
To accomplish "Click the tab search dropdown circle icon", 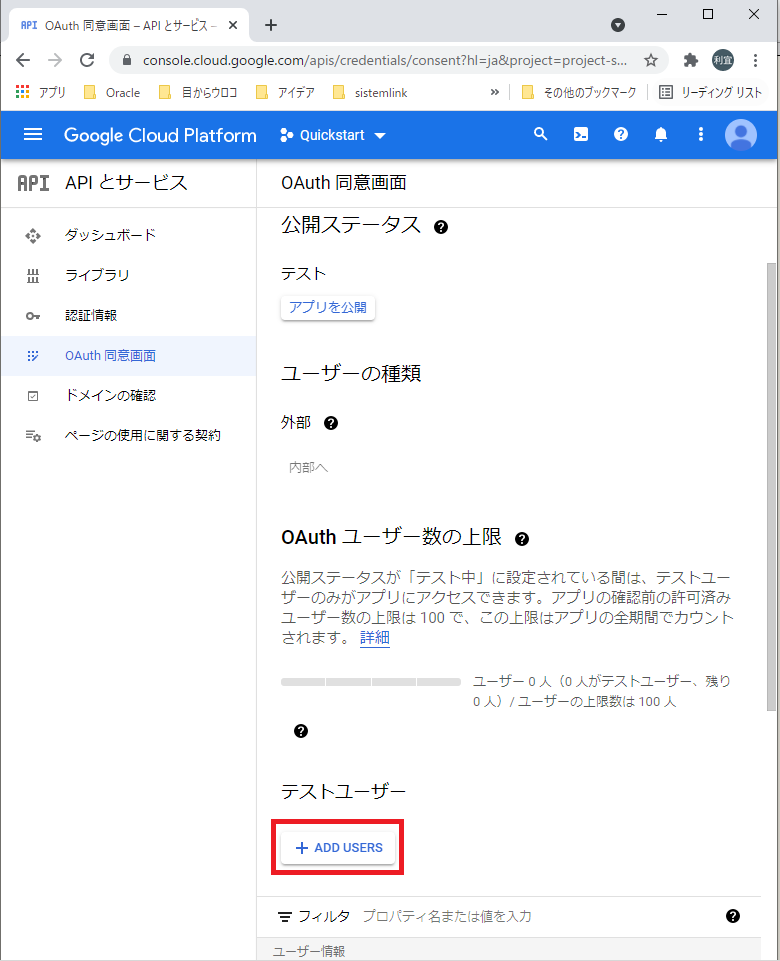I will point(618,25).
